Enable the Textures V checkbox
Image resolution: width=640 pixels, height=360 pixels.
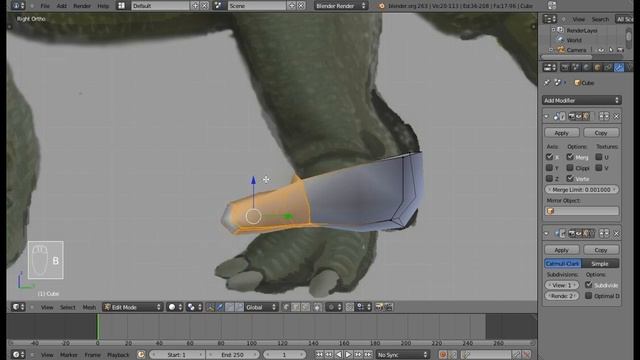(x=599, y=168)
